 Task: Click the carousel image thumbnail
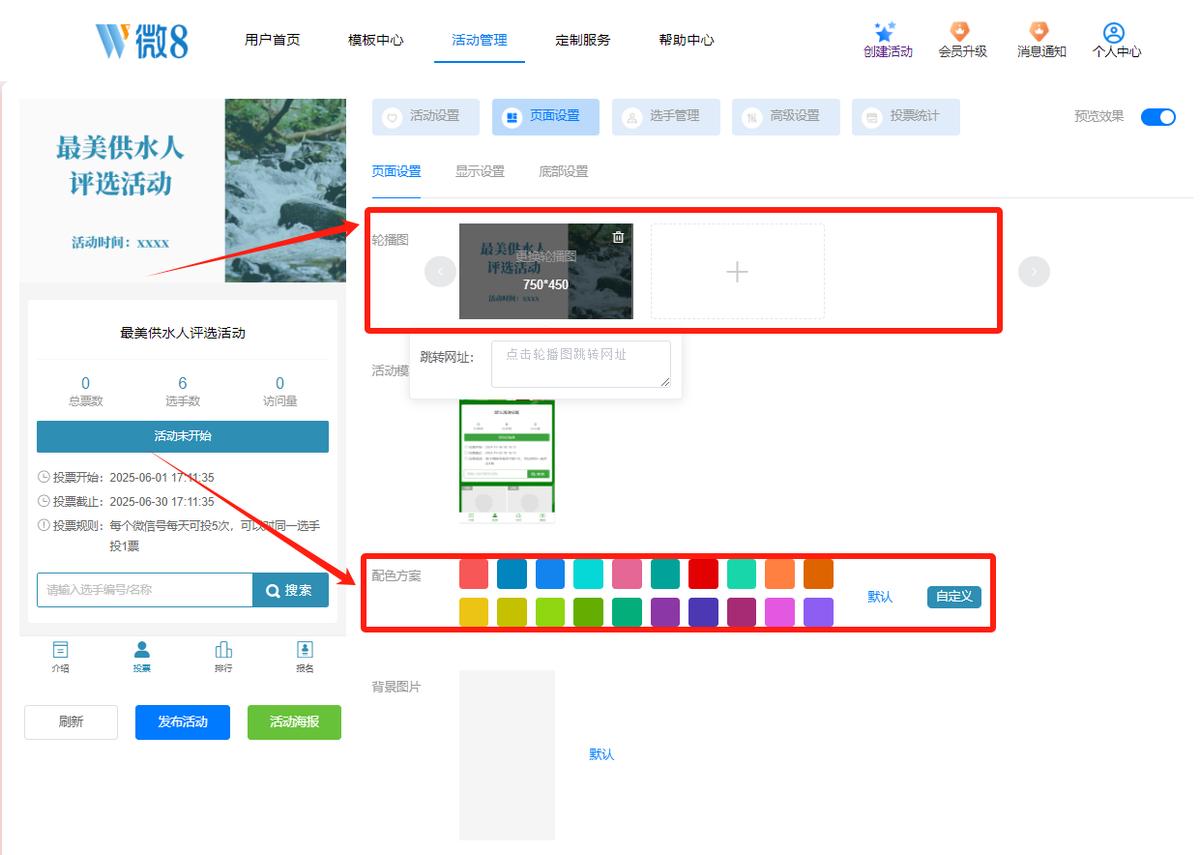pyautogui.click(x=546, y=271)
